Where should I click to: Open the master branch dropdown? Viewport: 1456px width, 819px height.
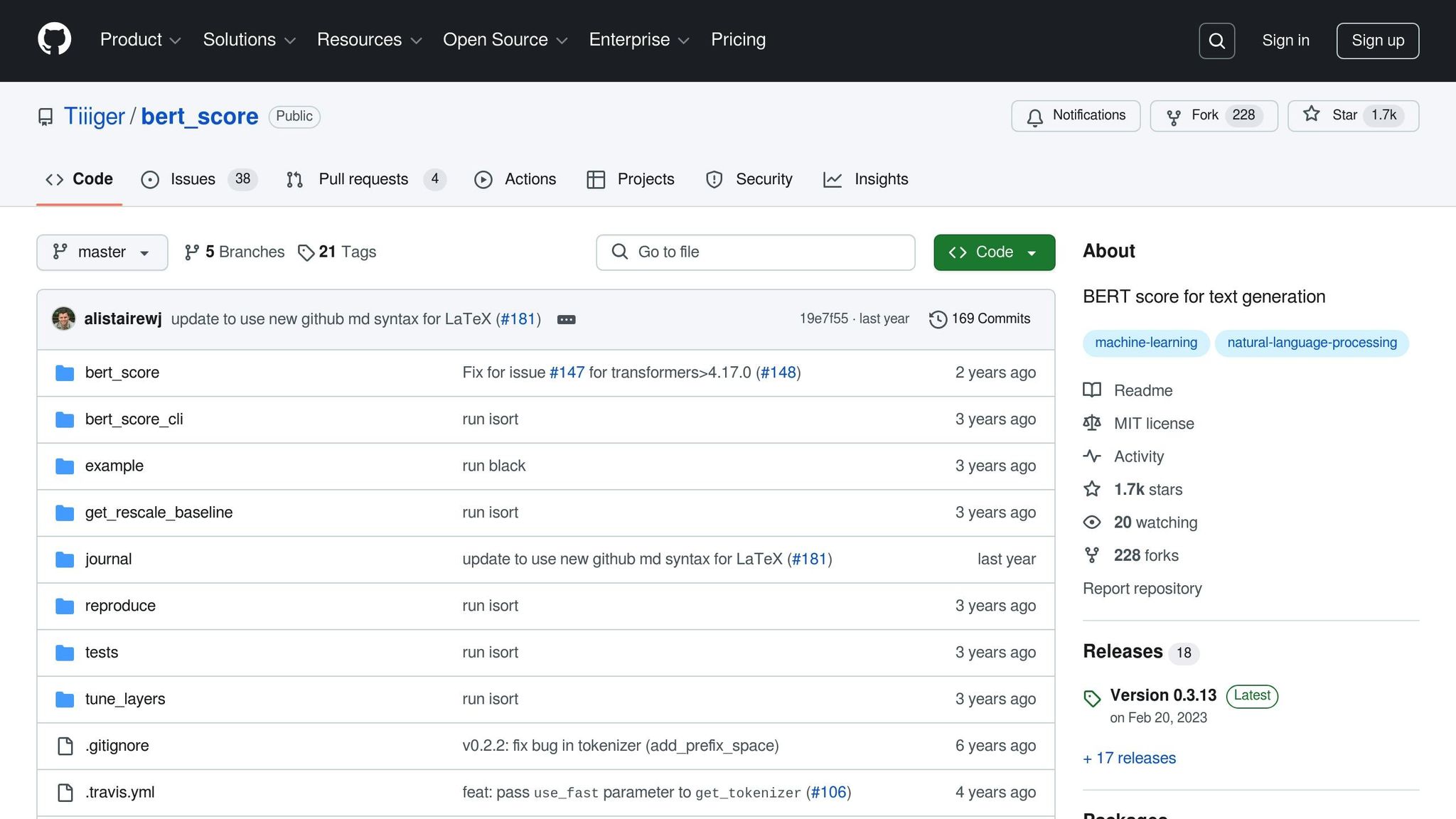[102, 252]
